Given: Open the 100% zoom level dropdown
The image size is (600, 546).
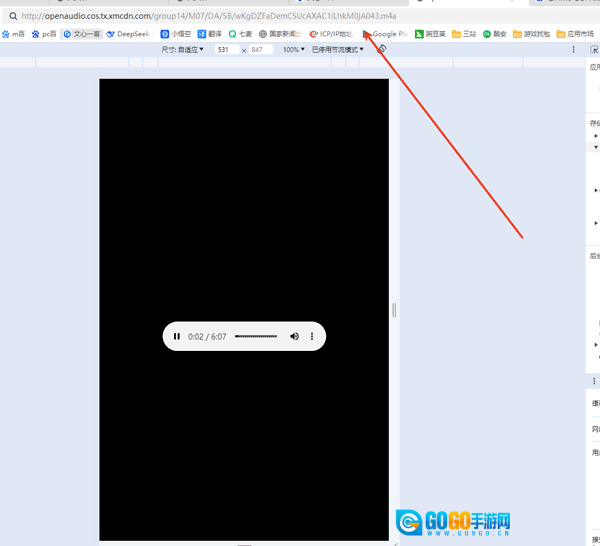Looking at the screenshot, I should [x=293, y=49].
